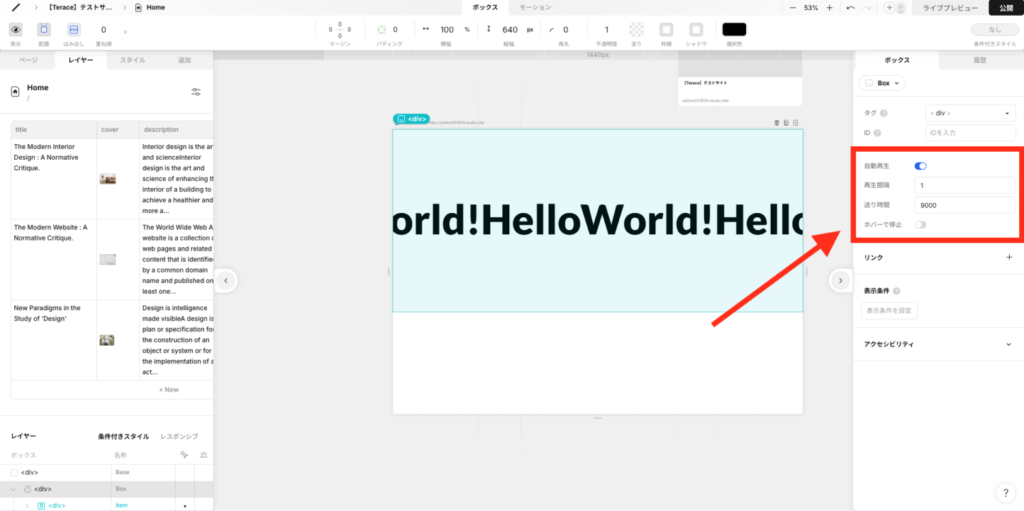1024x511 pixels.
Task: Open the 枠線 border settings icon
Action: (666, 30)
